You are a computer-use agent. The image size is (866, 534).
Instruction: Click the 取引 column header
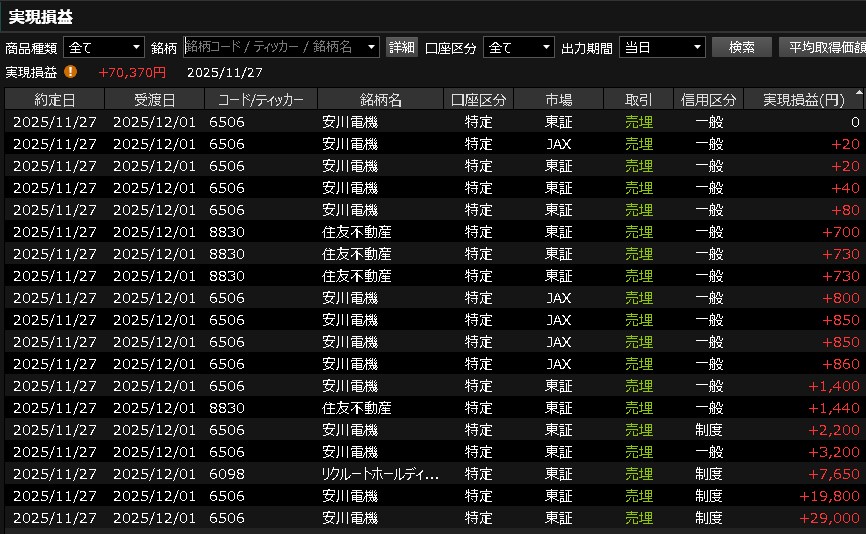[638, 99]
